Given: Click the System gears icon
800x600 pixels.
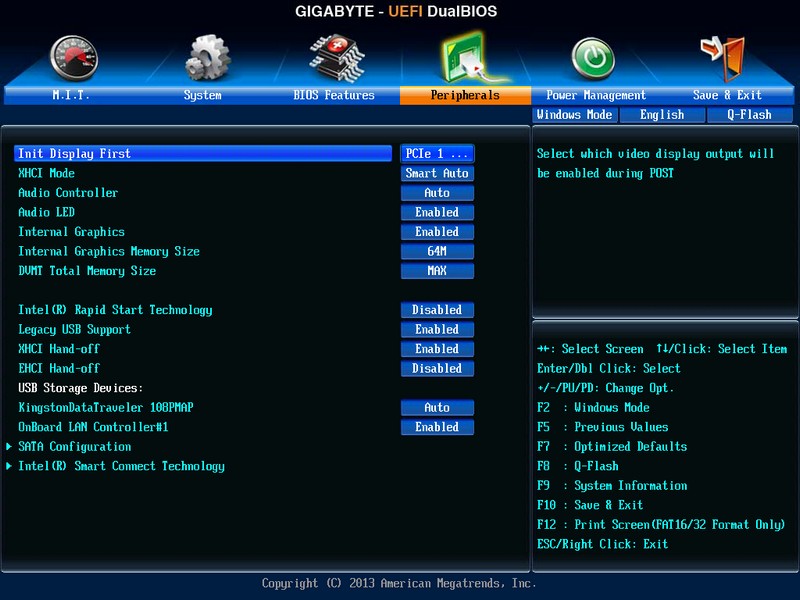Looking at the screenshot, I should pyautogui.click(x=208, y=57).
